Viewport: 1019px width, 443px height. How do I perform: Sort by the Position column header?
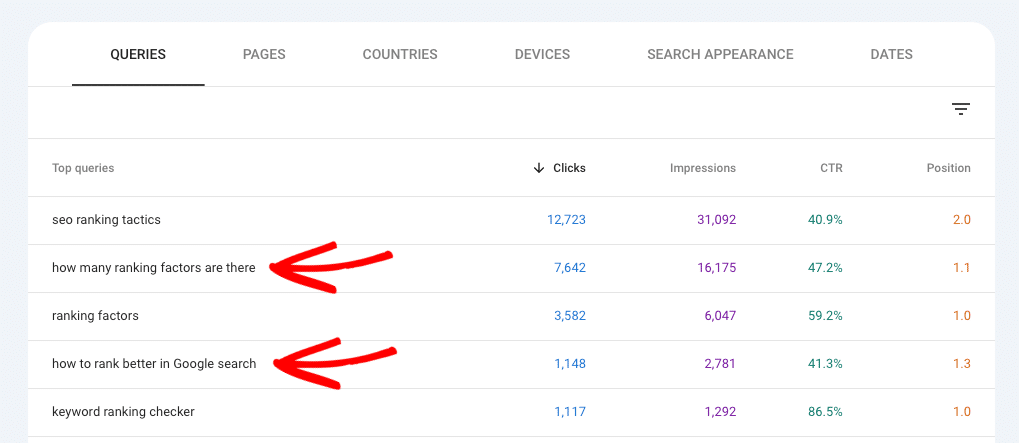[x=948, y=168]
